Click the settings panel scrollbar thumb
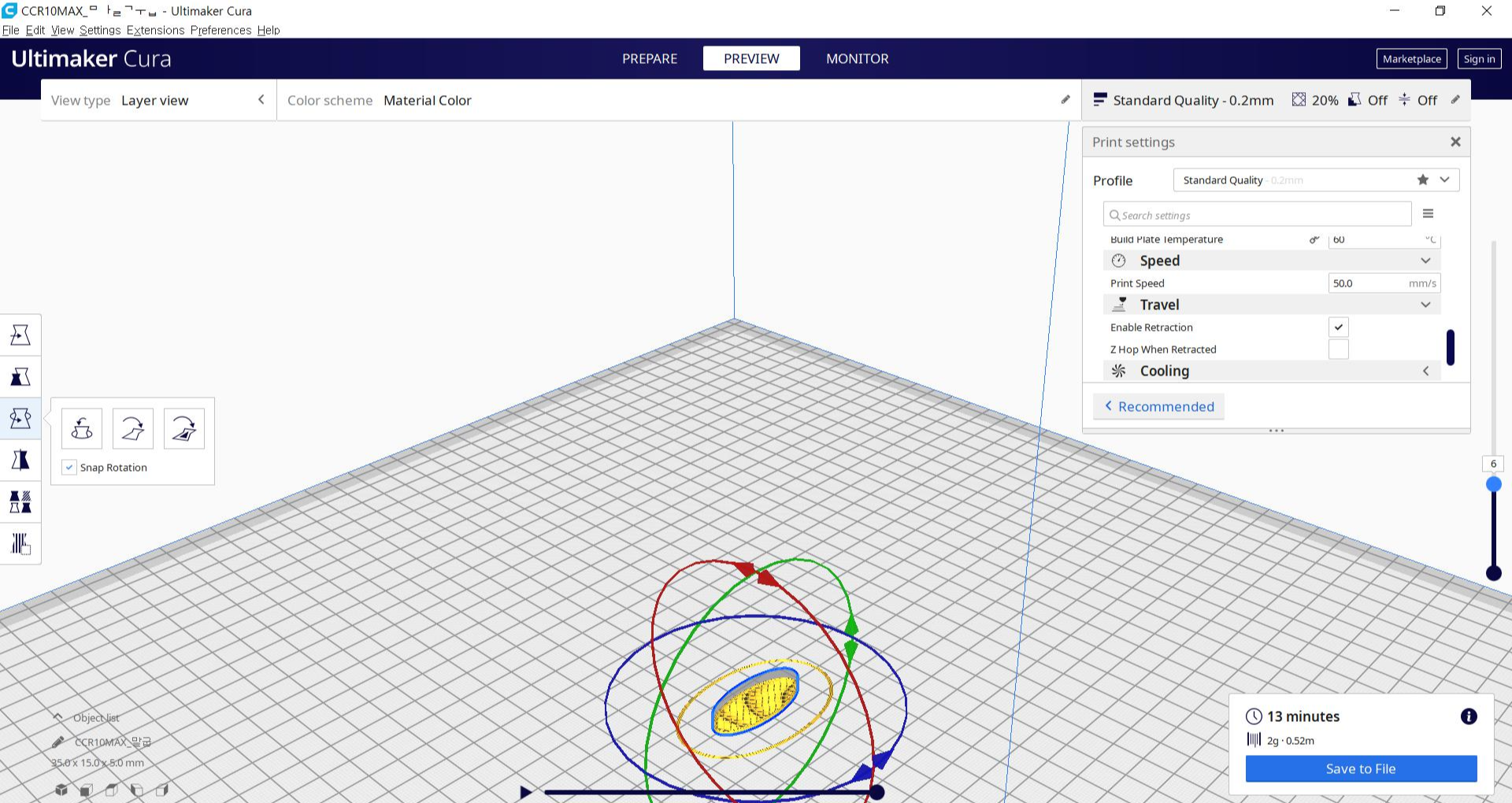Screen dimensions: 1512x803 click(1450, 347)
